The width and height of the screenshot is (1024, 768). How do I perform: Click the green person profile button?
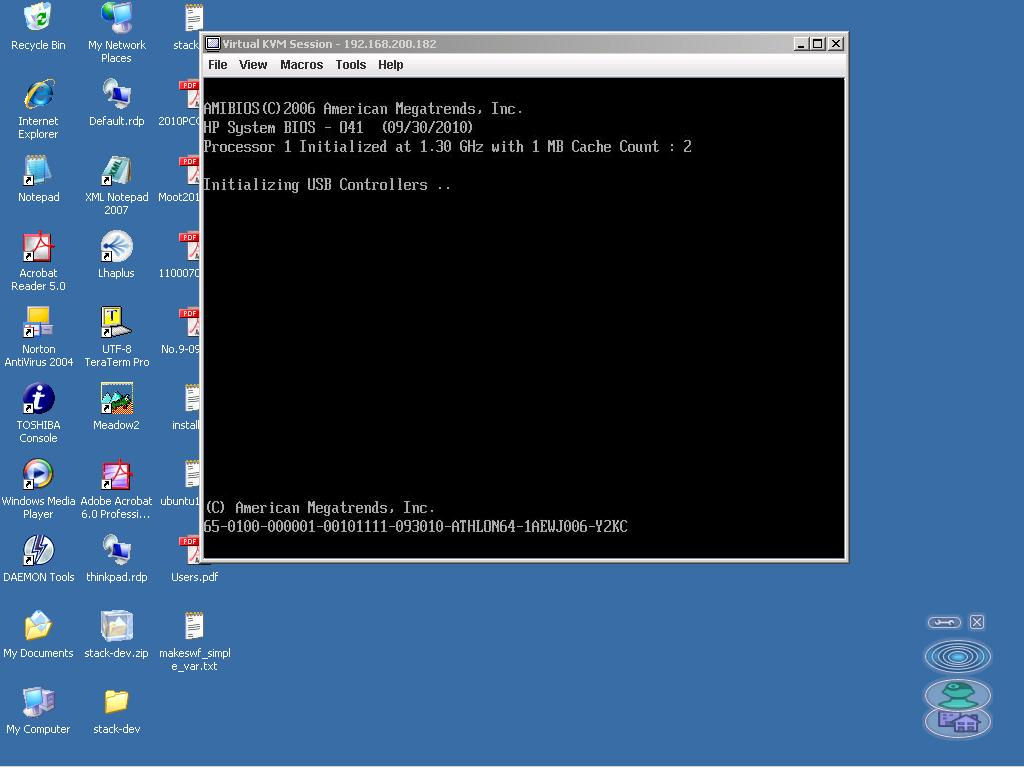tap(958, 694)
